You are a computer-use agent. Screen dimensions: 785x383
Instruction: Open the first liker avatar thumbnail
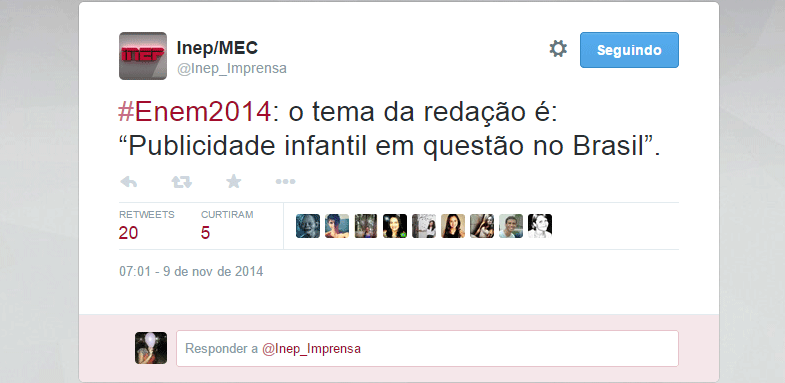308,226
